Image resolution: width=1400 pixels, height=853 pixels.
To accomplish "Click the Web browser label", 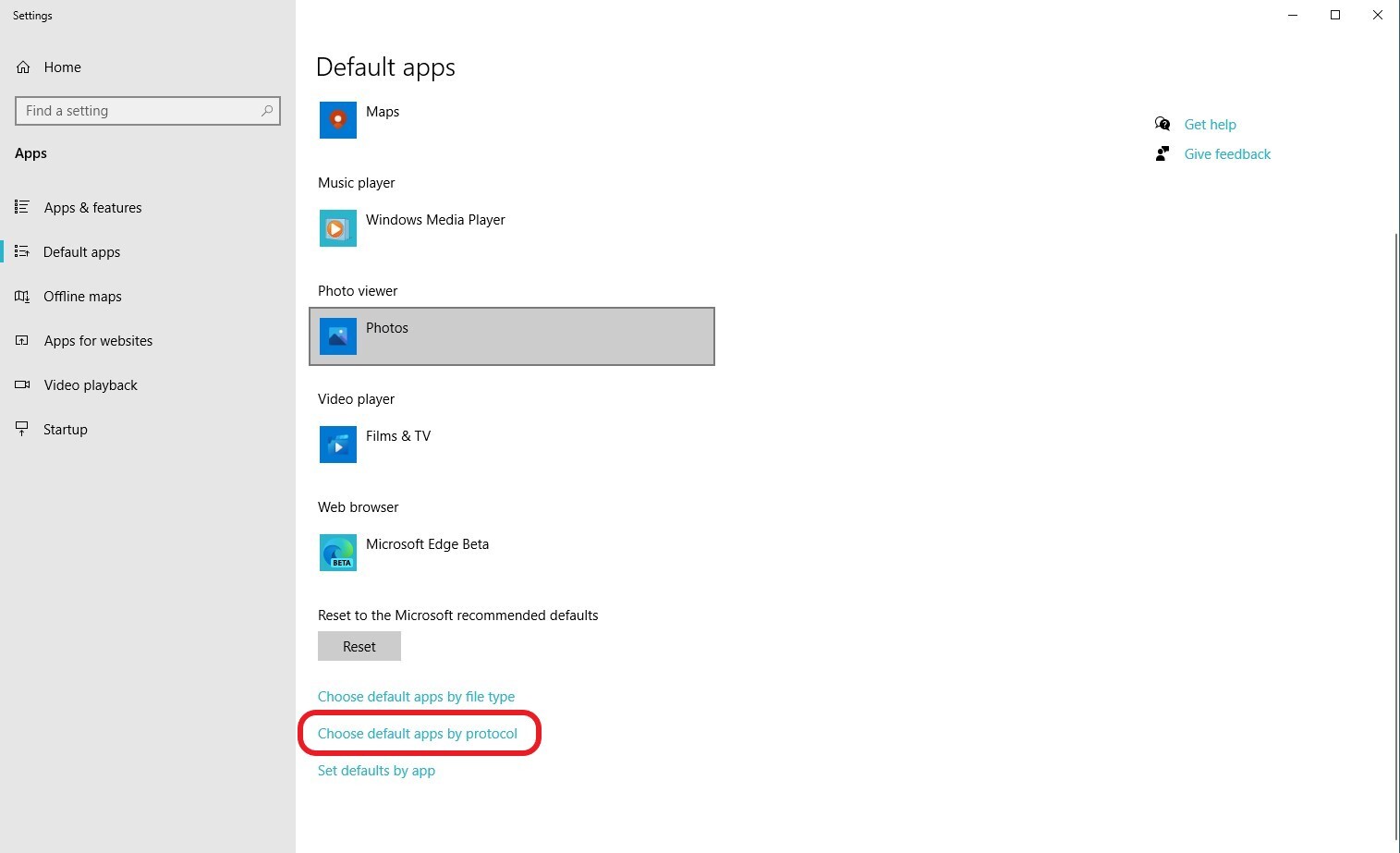I will point(359,507).
